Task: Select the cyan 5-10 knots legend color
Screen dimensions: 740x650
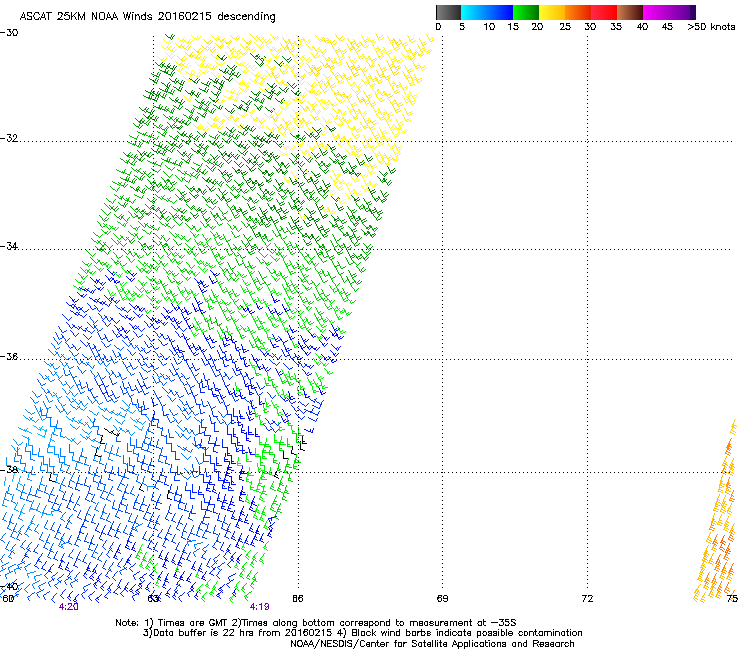Action: (x=475, y=12)
